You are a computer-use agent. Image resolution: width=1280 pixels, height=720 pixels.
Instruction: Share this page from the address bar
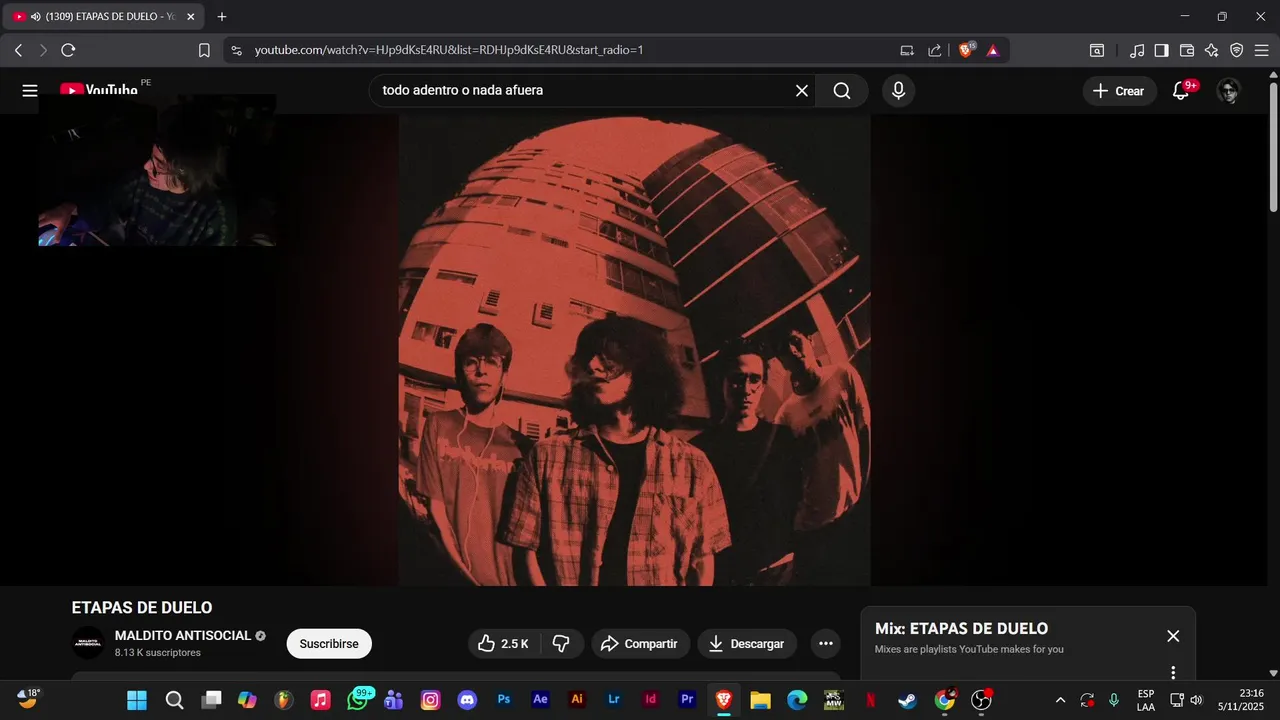(935, 50)
